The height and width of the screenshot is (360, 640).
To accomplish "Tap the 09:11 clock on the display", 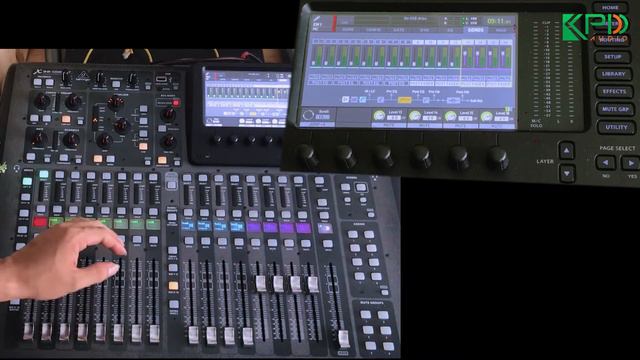I will pyautogui.click(x=499, y=21).
